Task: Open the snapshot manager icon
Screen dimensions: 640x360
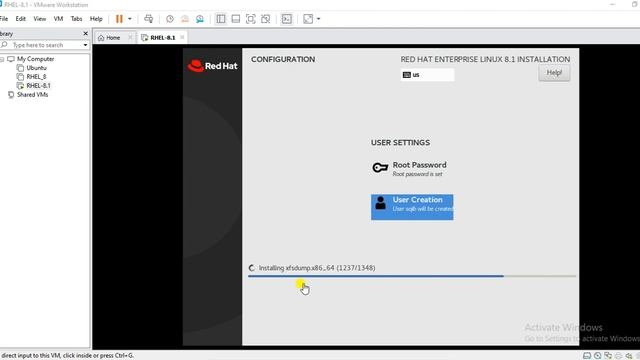Action: tap(200, 19)
